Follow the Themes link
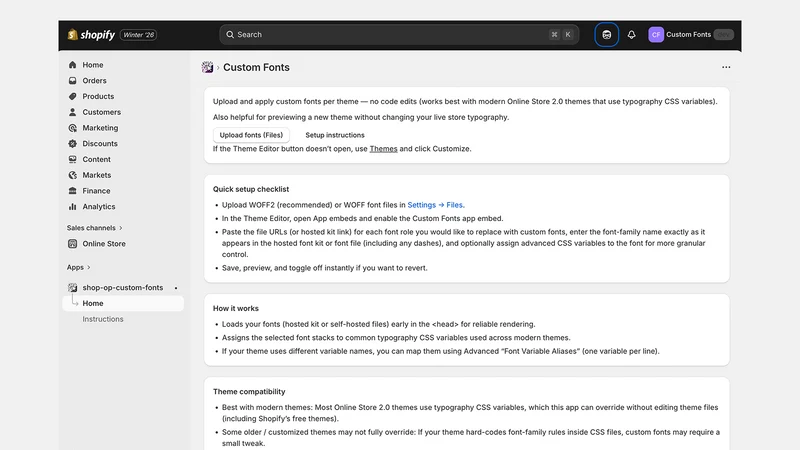This screenshot has height=450, width=800. click(x=383, y=149)
